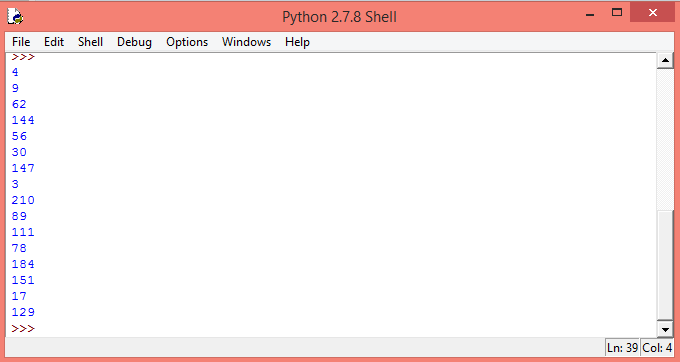Open the Help menu
The height and width of the screenshot is (362, 680).
(298, 42)
